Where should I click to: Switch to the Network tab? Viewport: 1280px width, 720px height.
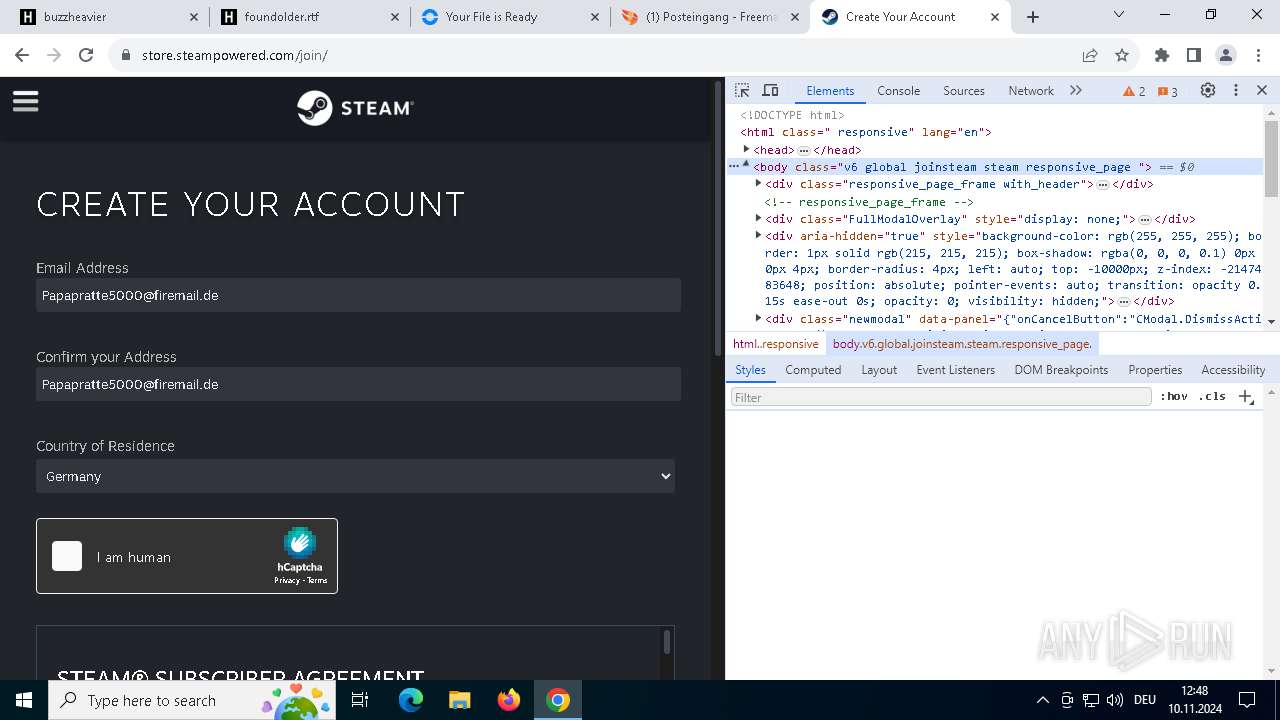click(x=1031, y=90)
